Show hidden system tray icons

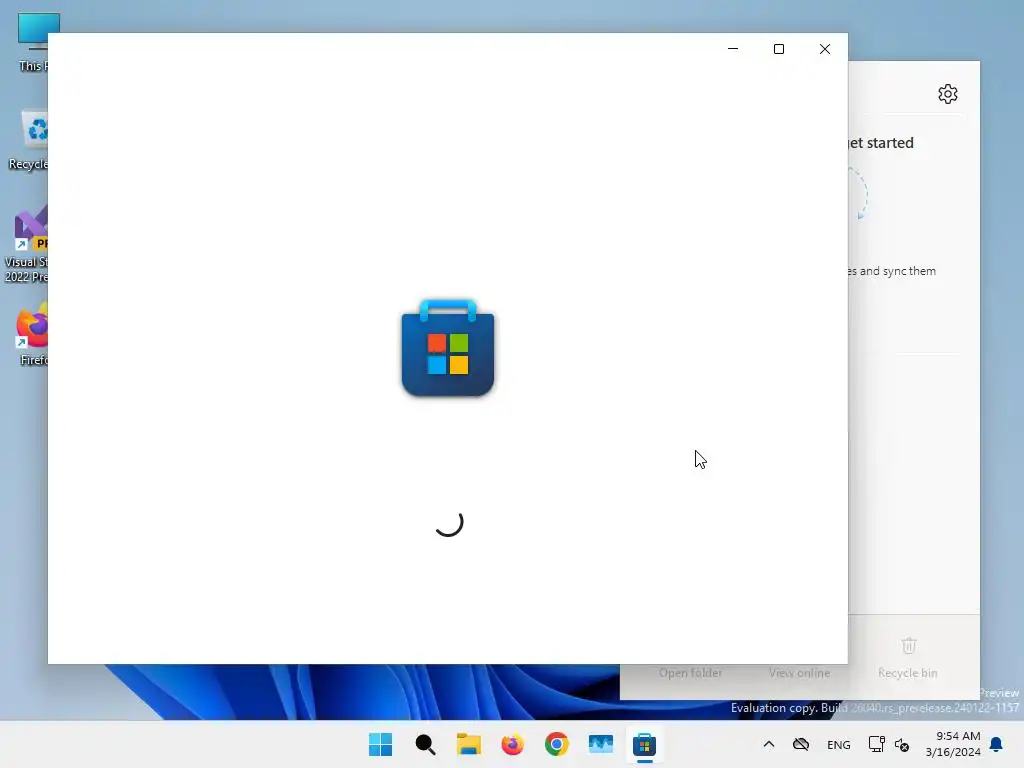(x=769, y=744)
